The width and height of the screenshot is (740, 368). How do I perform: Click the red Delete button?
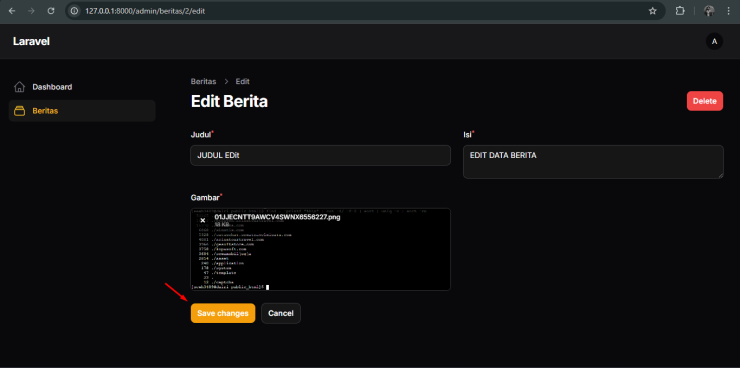click(705, 101)
